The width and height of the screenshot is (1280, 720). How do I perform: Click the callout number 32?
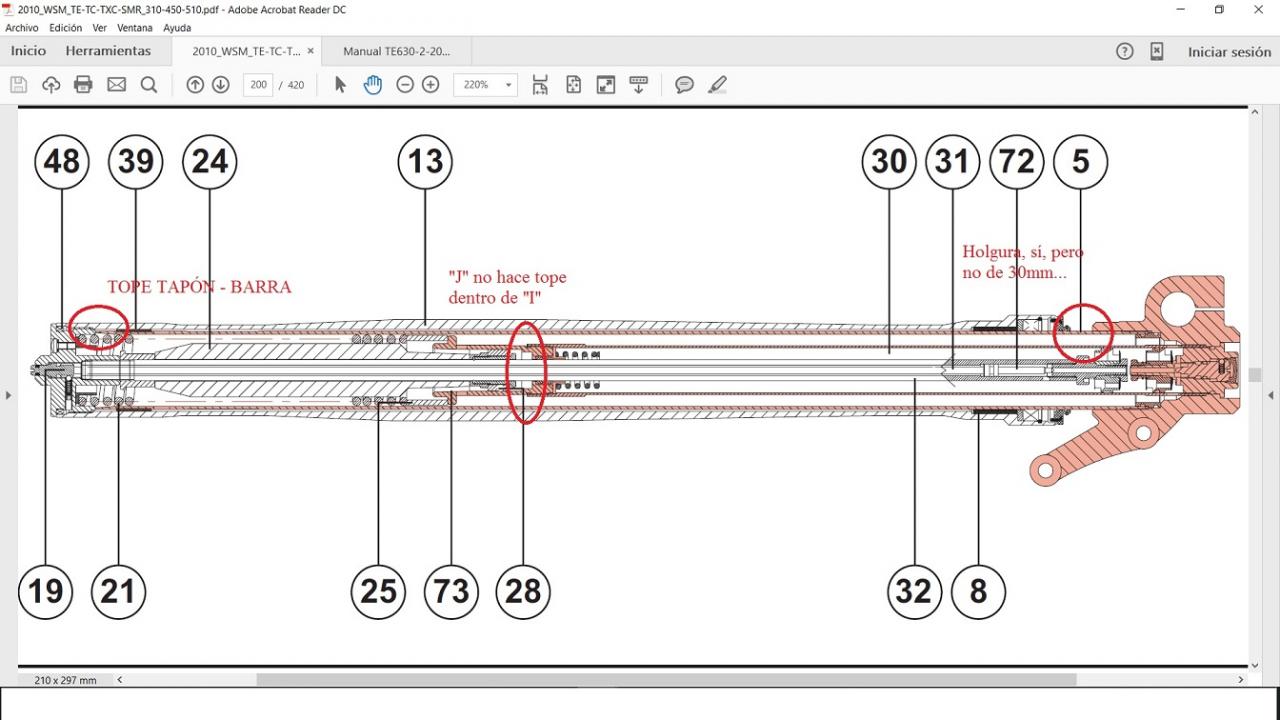pyautogui.click(x=914, y=591)
